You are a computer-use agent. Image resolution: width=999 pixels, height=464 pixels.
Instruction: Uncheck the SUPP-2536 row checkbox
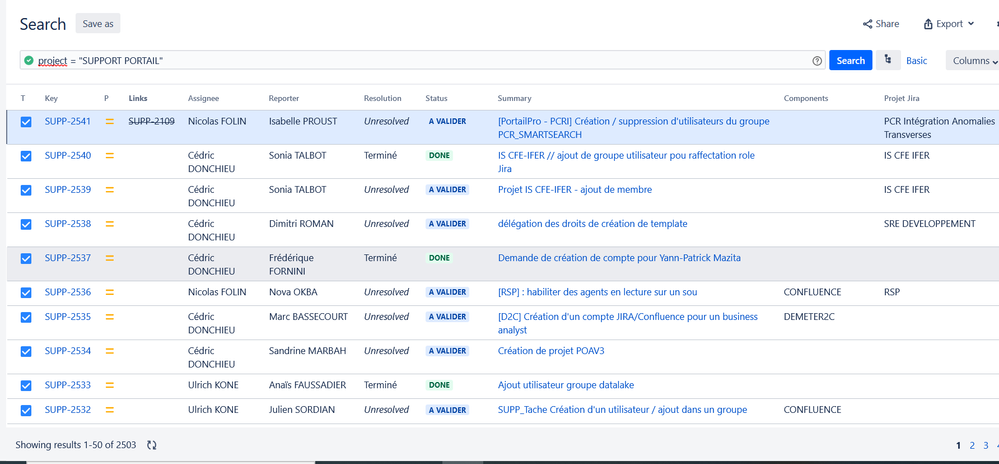[26, 293]
